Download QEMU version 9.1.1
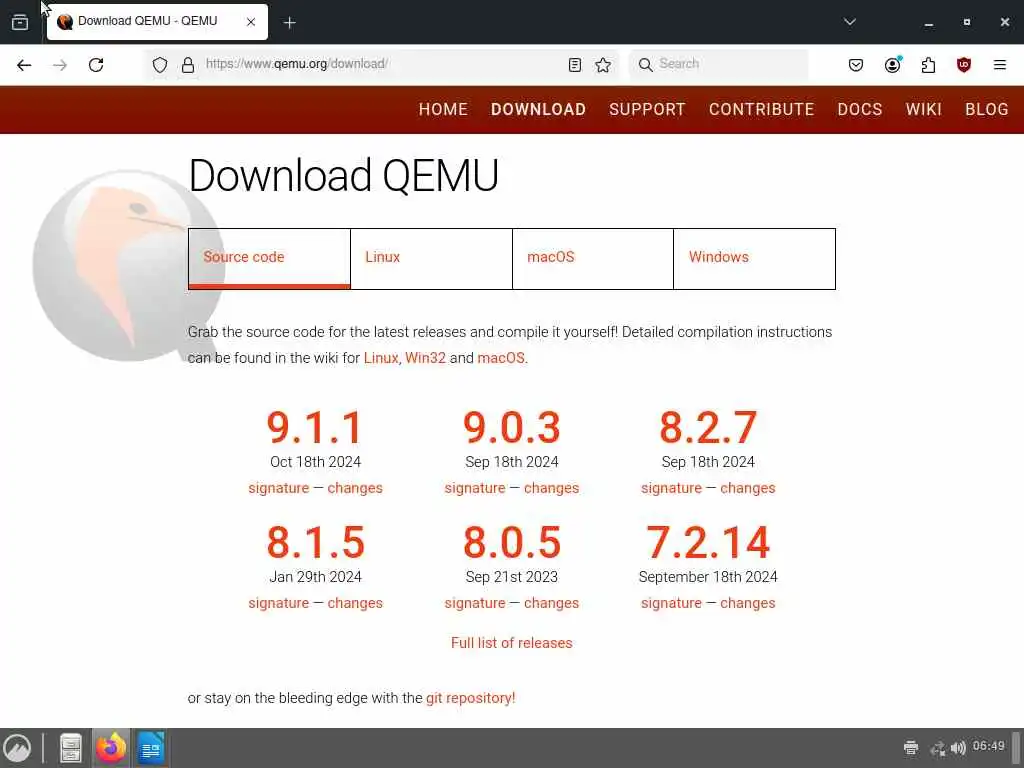 pyautogui.click(x=315, y=428)
